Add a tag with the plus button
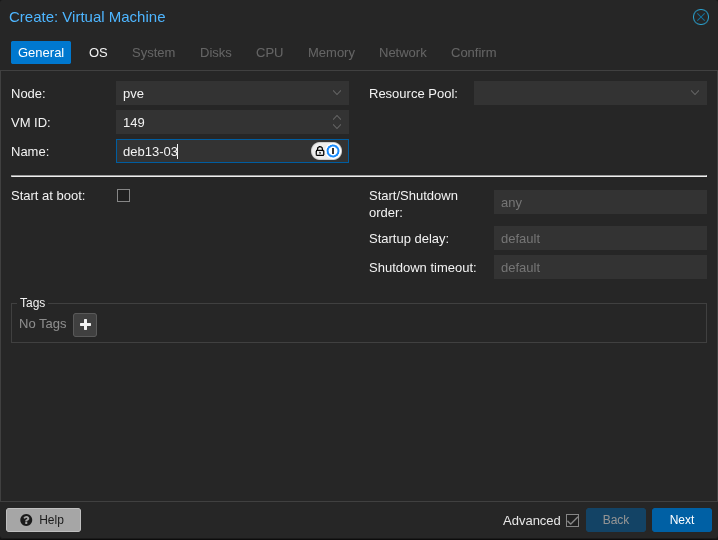Viewport: 718px width, 540px height. pos(85,325)
